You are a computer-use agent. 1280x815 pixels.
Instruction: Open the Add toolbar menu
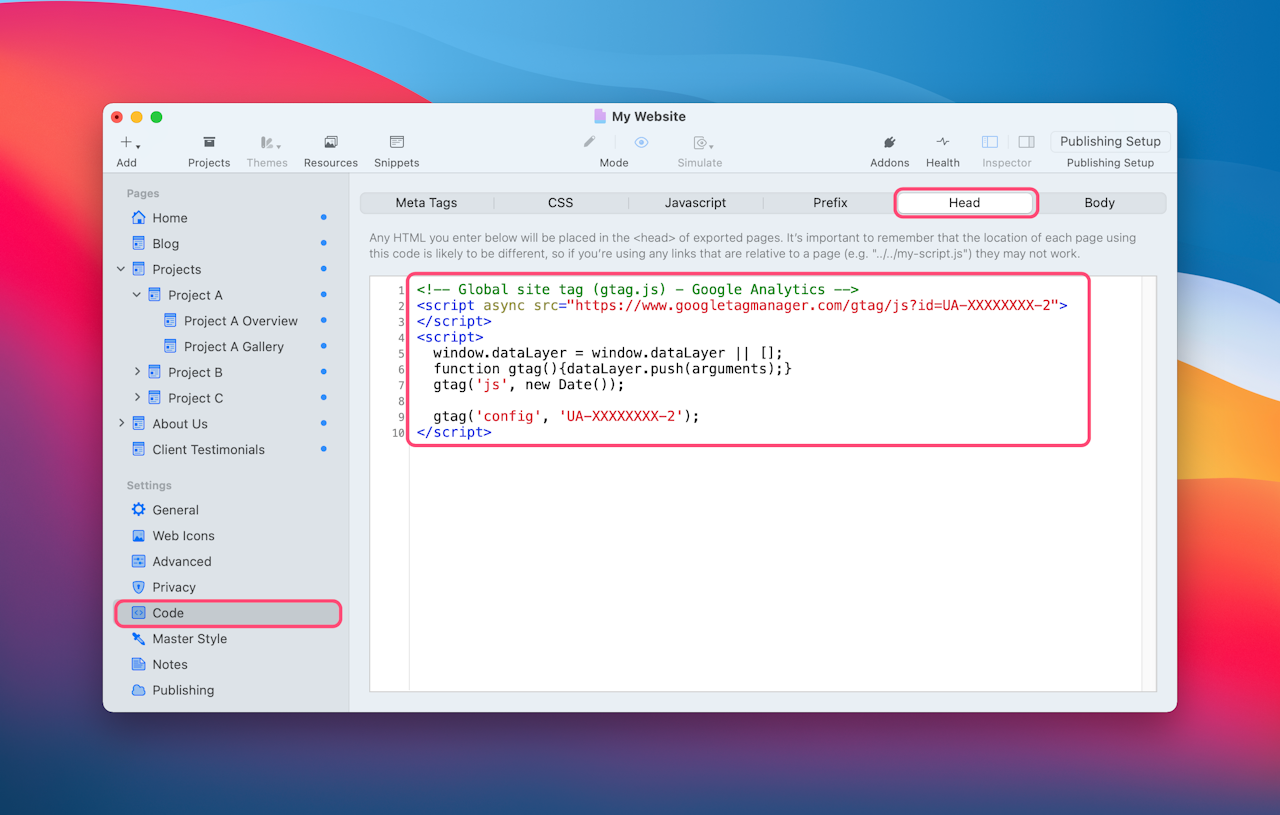129,143
